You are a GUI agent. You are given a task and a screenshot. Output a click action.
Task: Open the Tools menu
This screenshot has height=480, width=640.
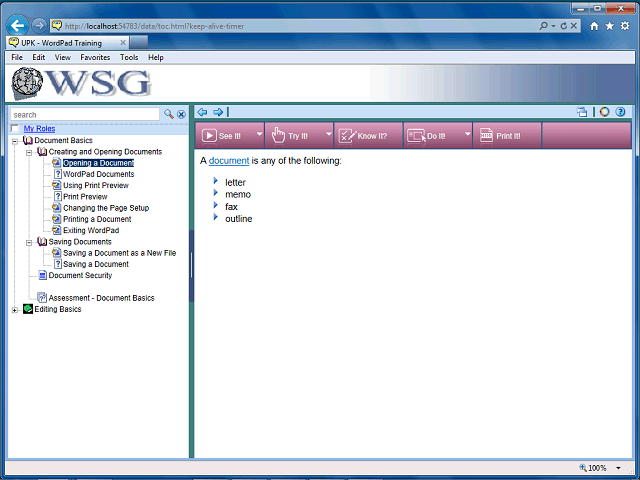coord(129,58)
